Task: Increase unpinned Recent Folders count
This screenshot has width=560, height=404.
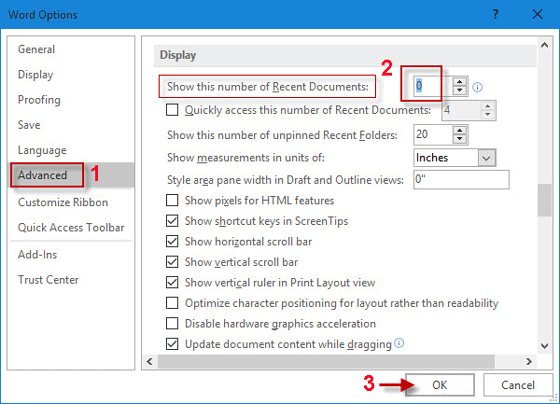Action: pos(460,130)
